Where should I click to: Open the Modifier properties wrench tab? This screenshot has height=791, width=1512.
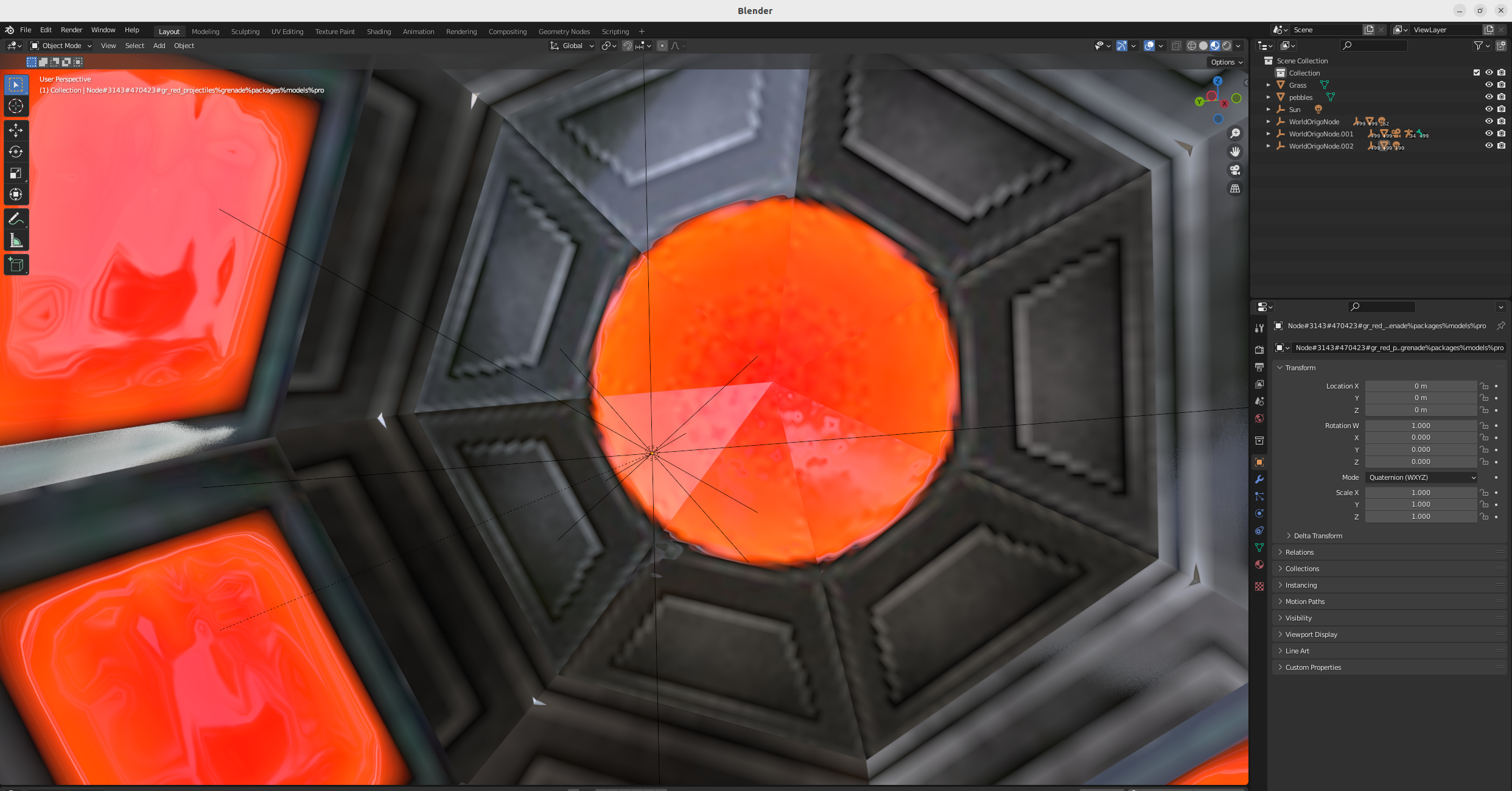[x=1259, y=479]
